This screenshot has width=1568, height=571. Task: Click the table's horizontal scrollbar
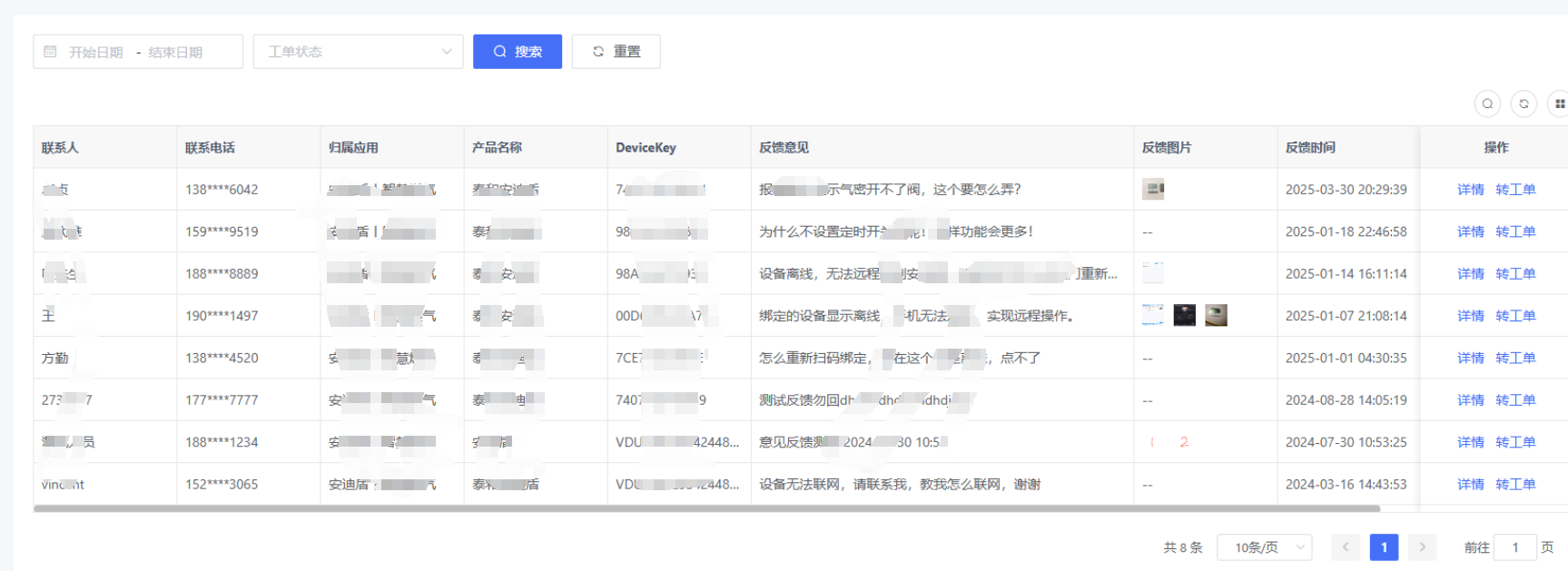pos(706,509)
